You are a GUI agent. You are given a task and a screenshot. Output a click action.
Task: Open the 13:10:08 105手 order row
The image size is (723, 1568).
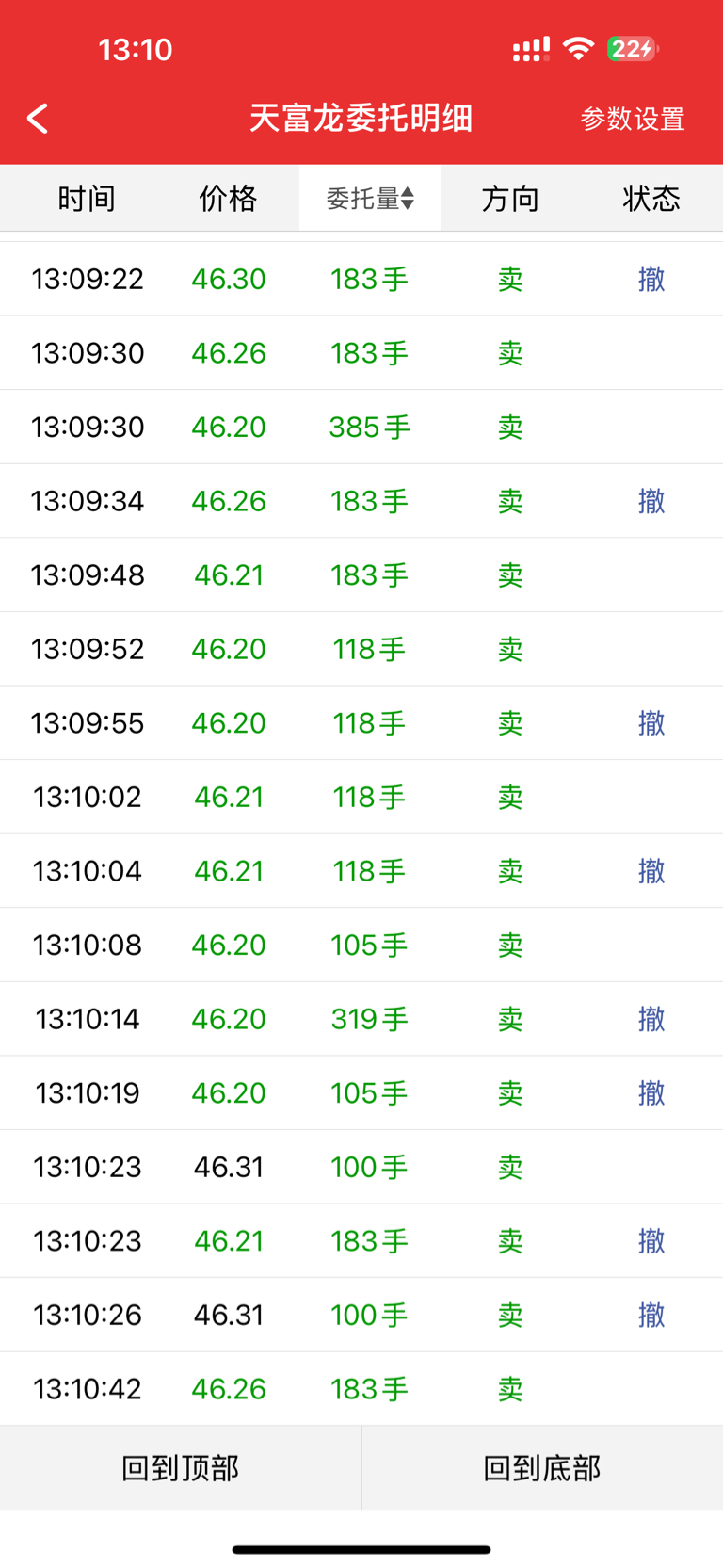[x=361, y=945]
